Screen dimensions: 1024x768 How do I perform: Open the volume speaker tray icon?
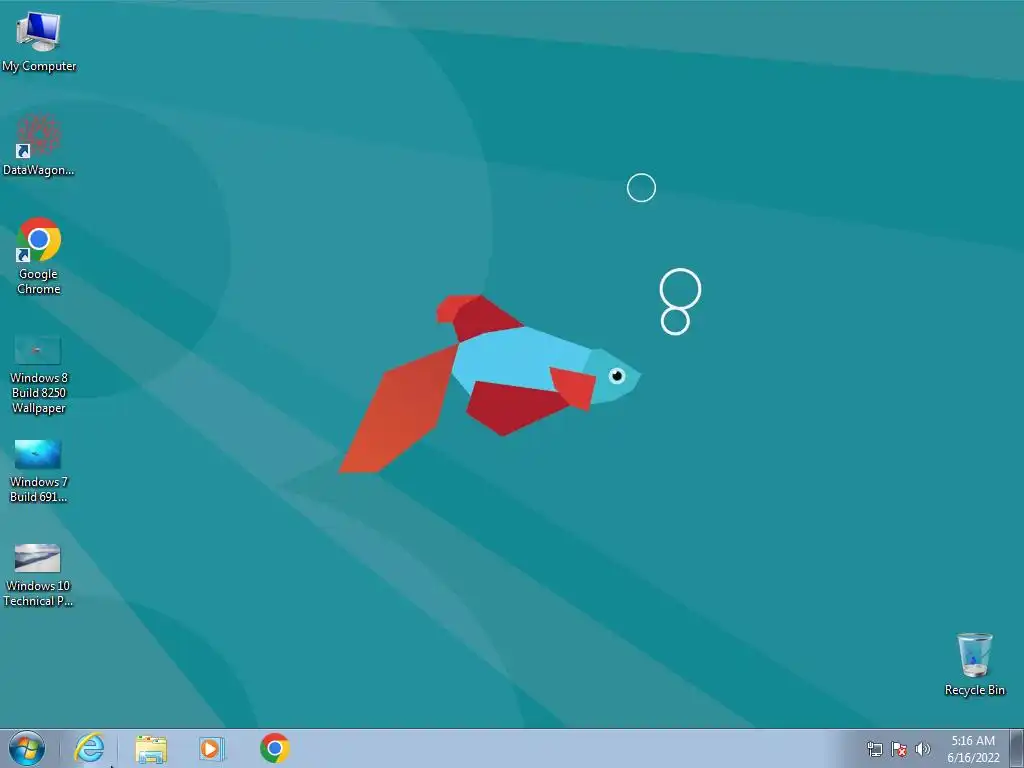pos(922,749)
